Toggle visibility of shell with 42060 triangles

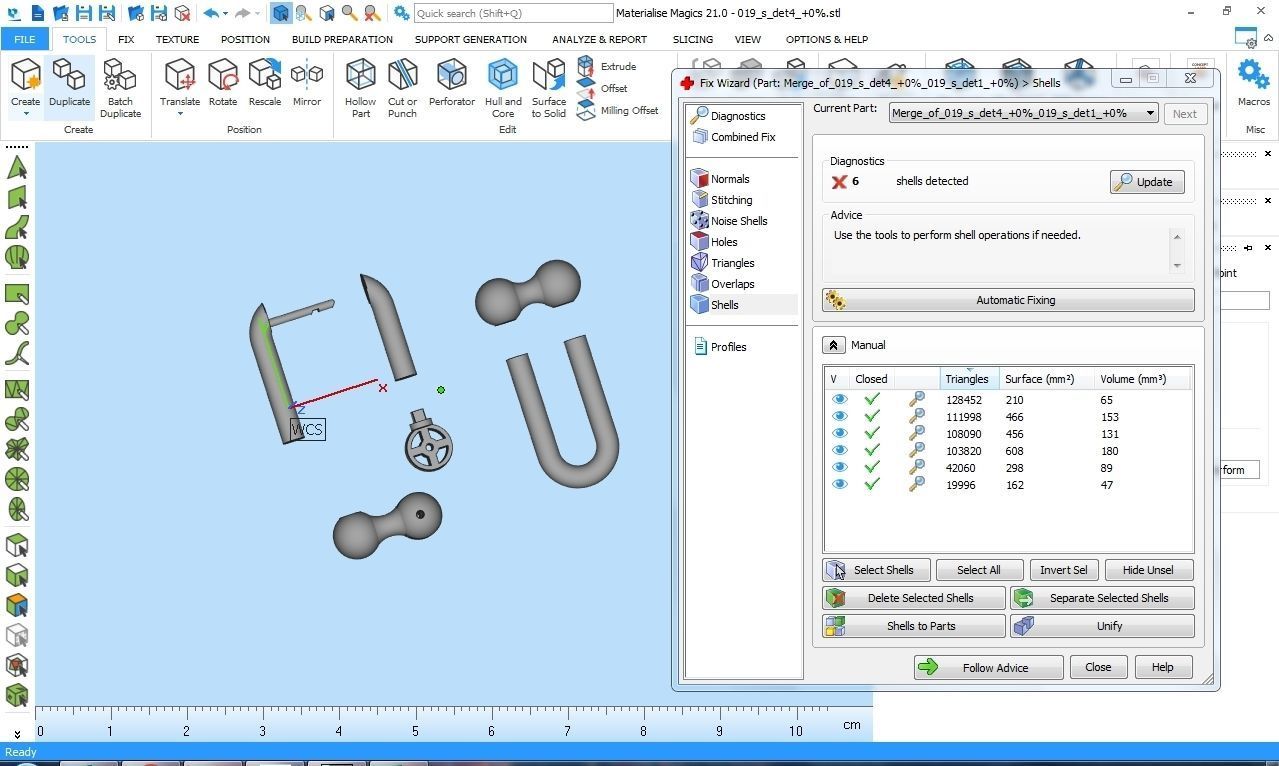[x=839, y=468]
